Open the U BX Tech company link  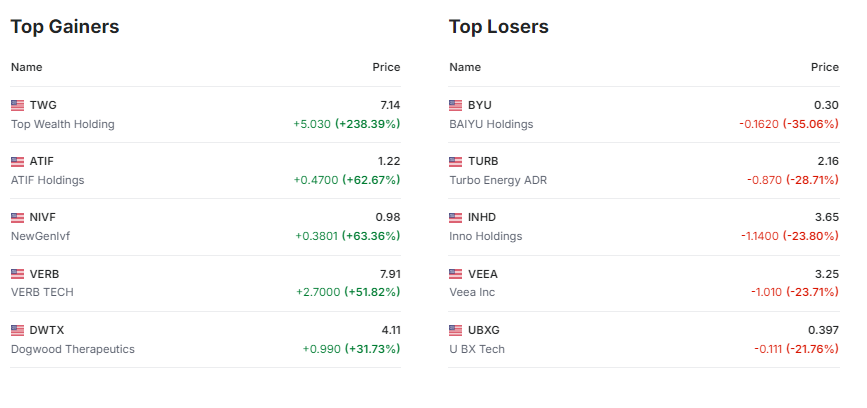[x=477, y=349]
